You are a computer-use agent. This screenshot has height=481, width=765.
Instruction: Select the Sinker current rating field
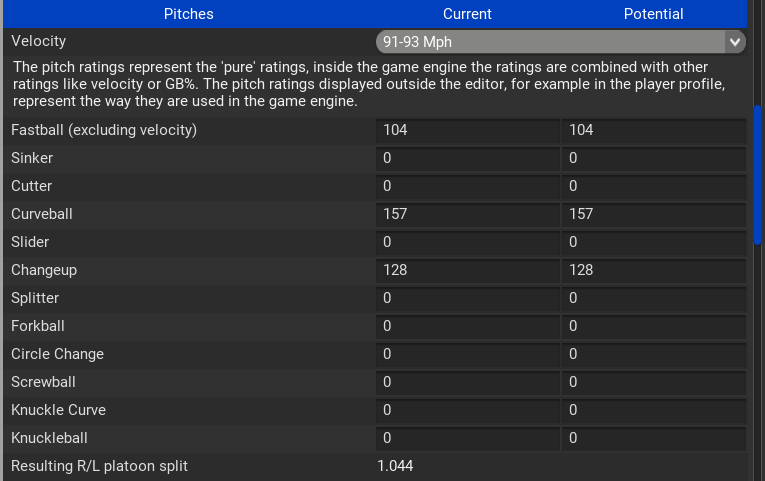(x=468, y=158)
